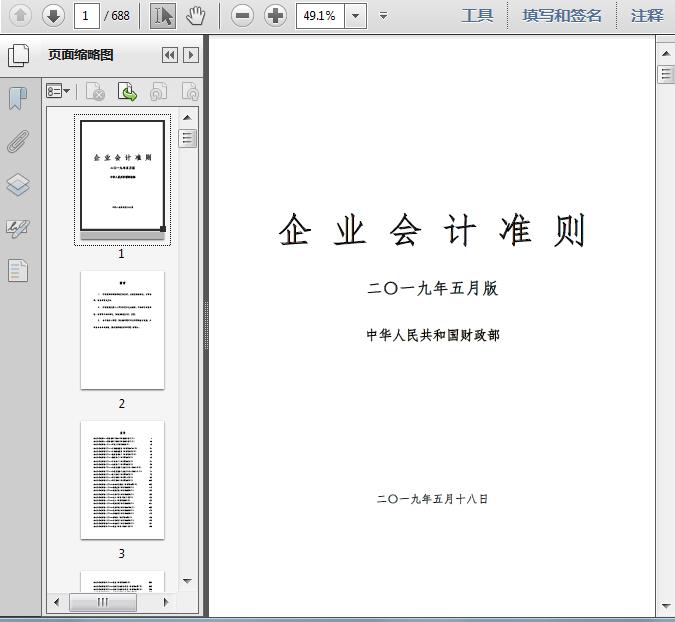This screenshot has height=622, width=675.
Task: Open the 注释 panel
Action: [647, 16]
